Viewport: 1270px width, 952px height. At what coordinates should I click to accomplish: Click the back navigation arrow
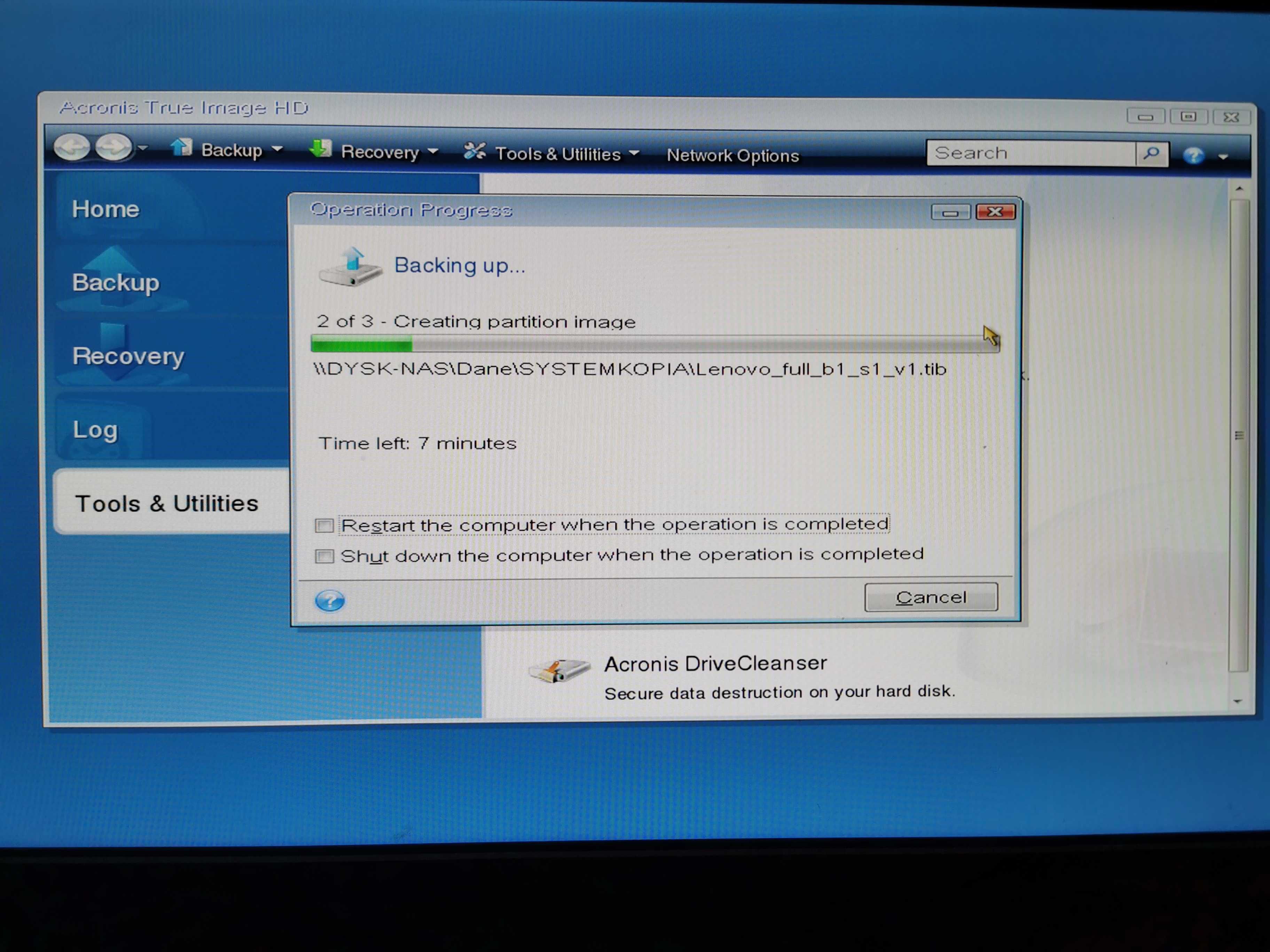(x=72, y=147)
